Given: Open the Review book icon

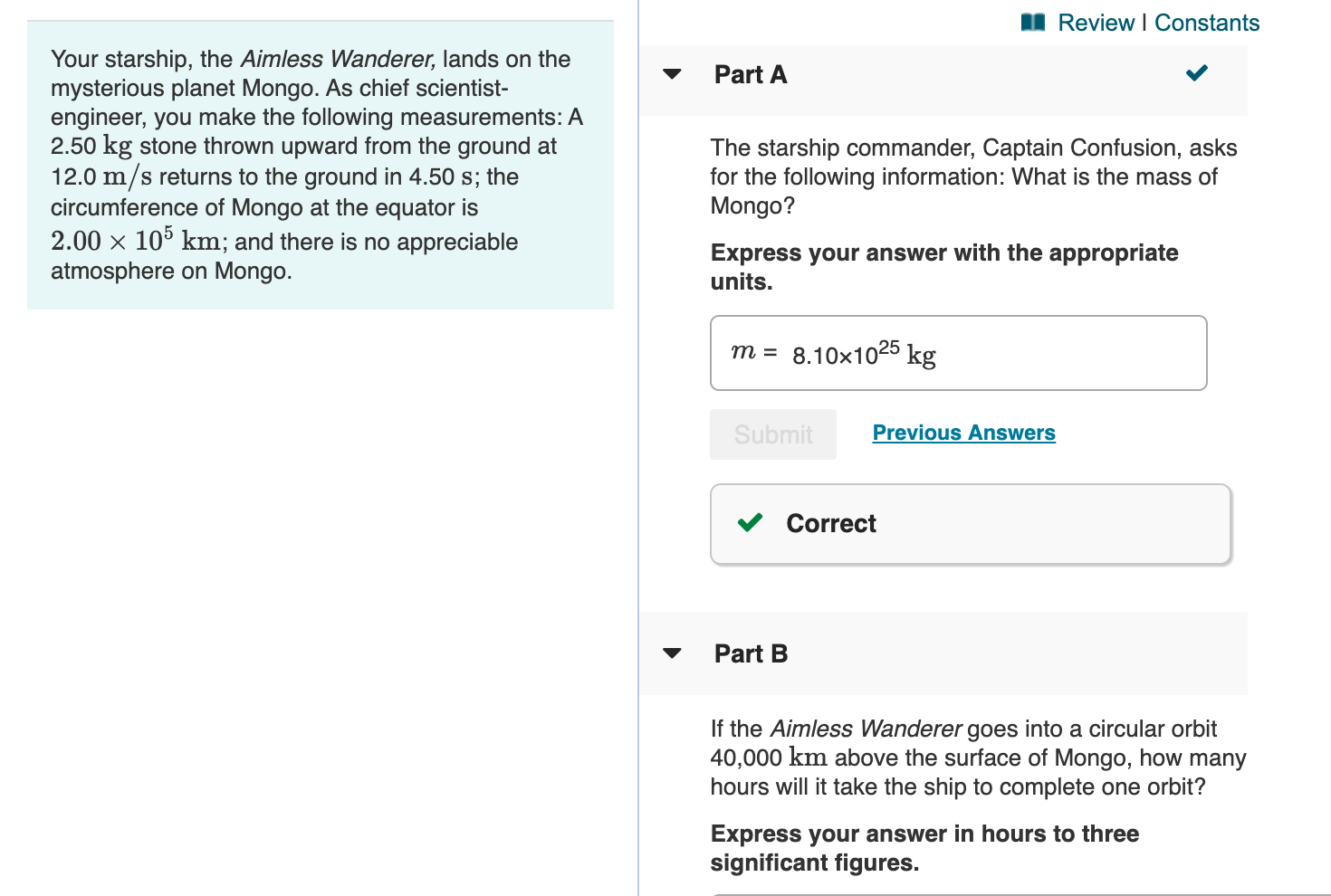Looking at the screenshot, I should [x=1032, y=23].
